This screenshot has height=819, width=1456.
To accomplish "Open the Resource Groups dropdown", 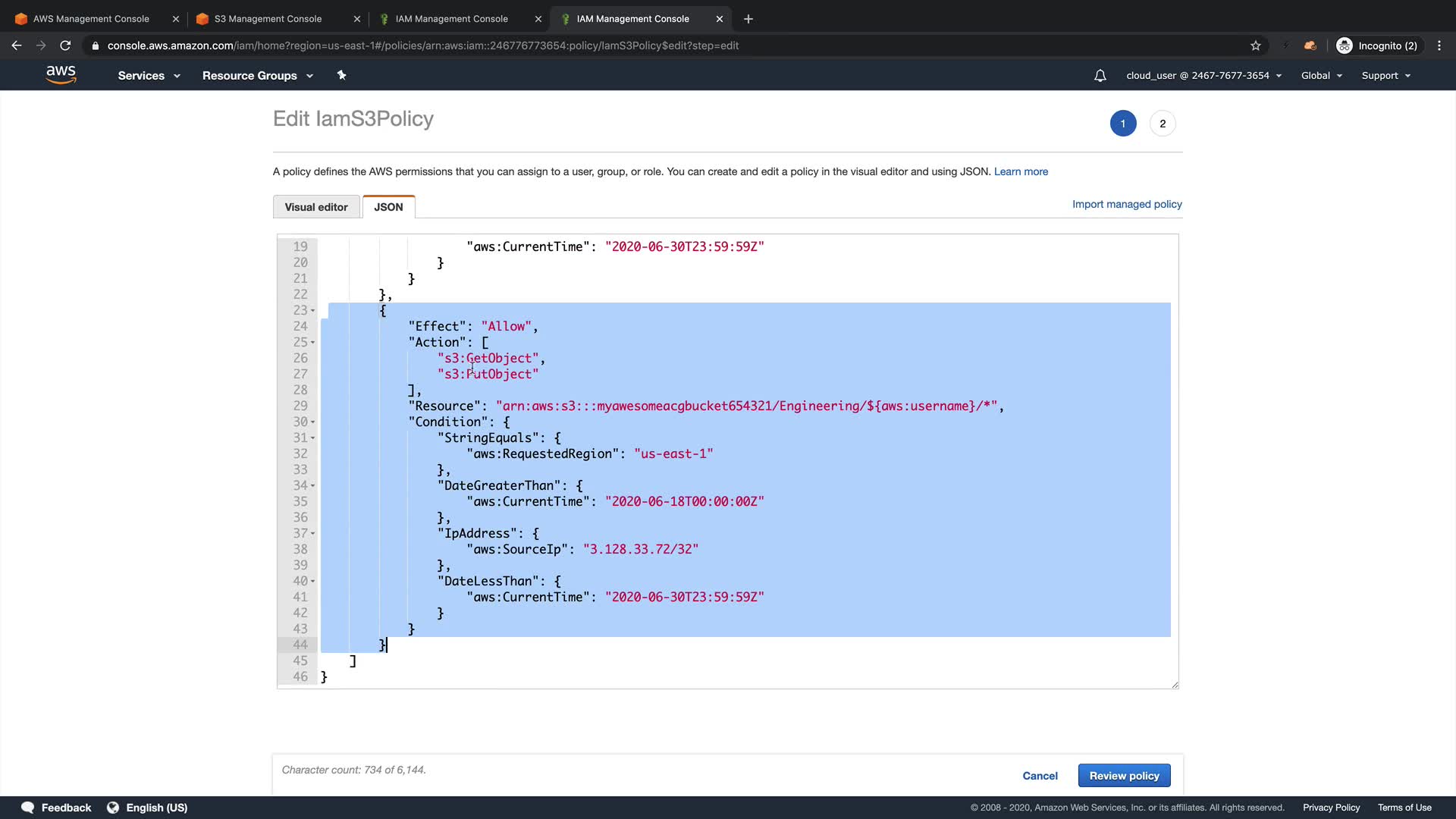I will 257,76.
